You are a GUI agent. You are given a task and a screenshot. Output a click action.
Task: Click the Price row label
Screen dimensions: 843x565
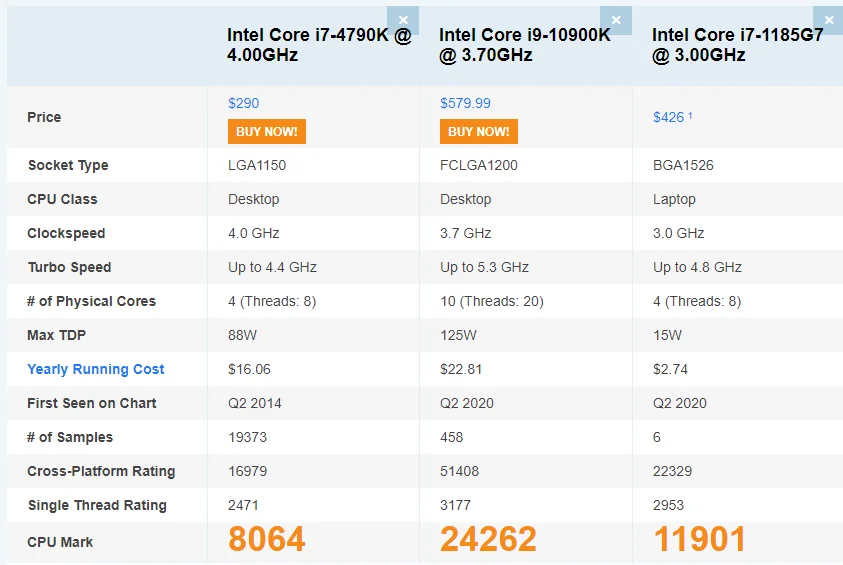tap(44, 117)
